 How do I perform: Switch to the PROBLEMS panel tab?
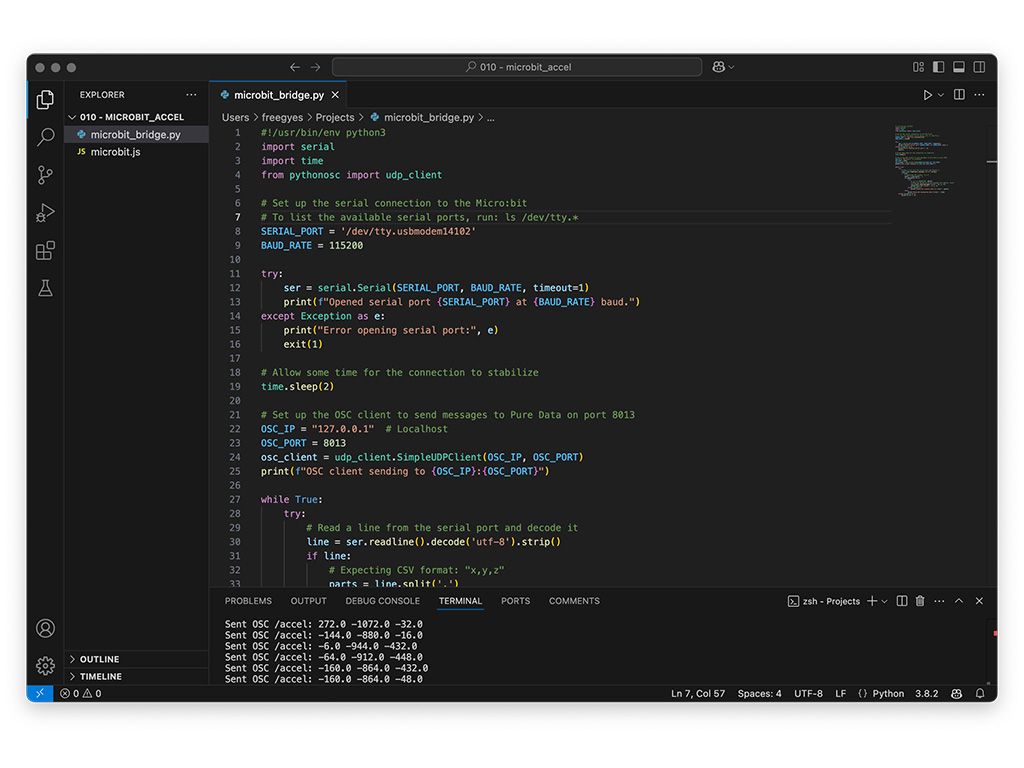pyautogui.click(x=248, y=601)
